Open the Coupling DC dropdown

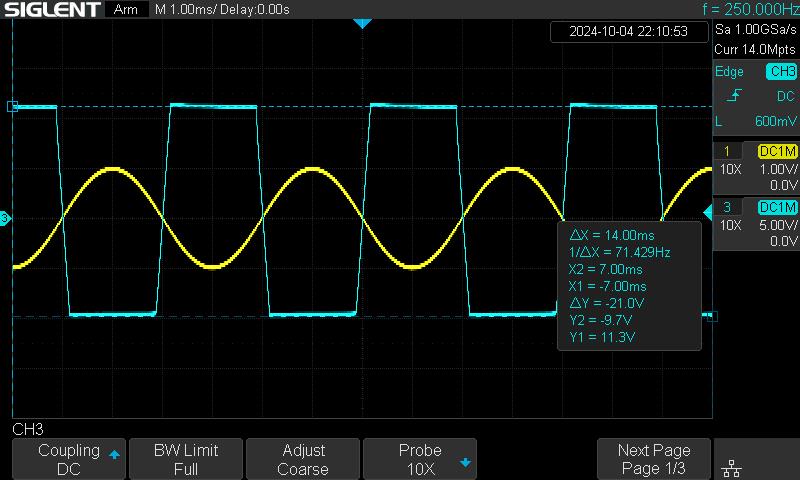click(69, 459)
